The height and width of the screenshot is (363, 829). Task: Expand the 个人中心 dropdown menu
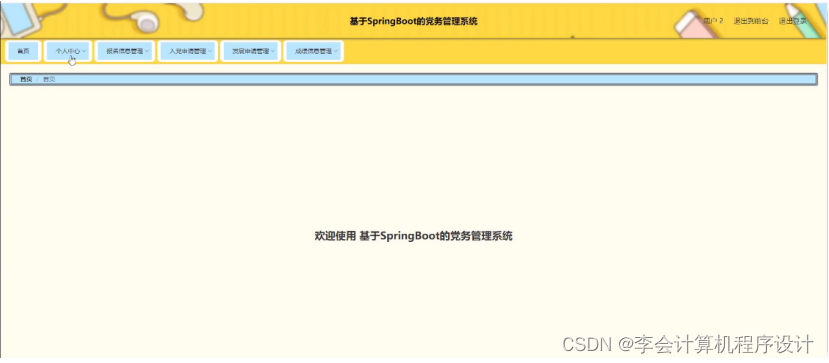(68, 51)
